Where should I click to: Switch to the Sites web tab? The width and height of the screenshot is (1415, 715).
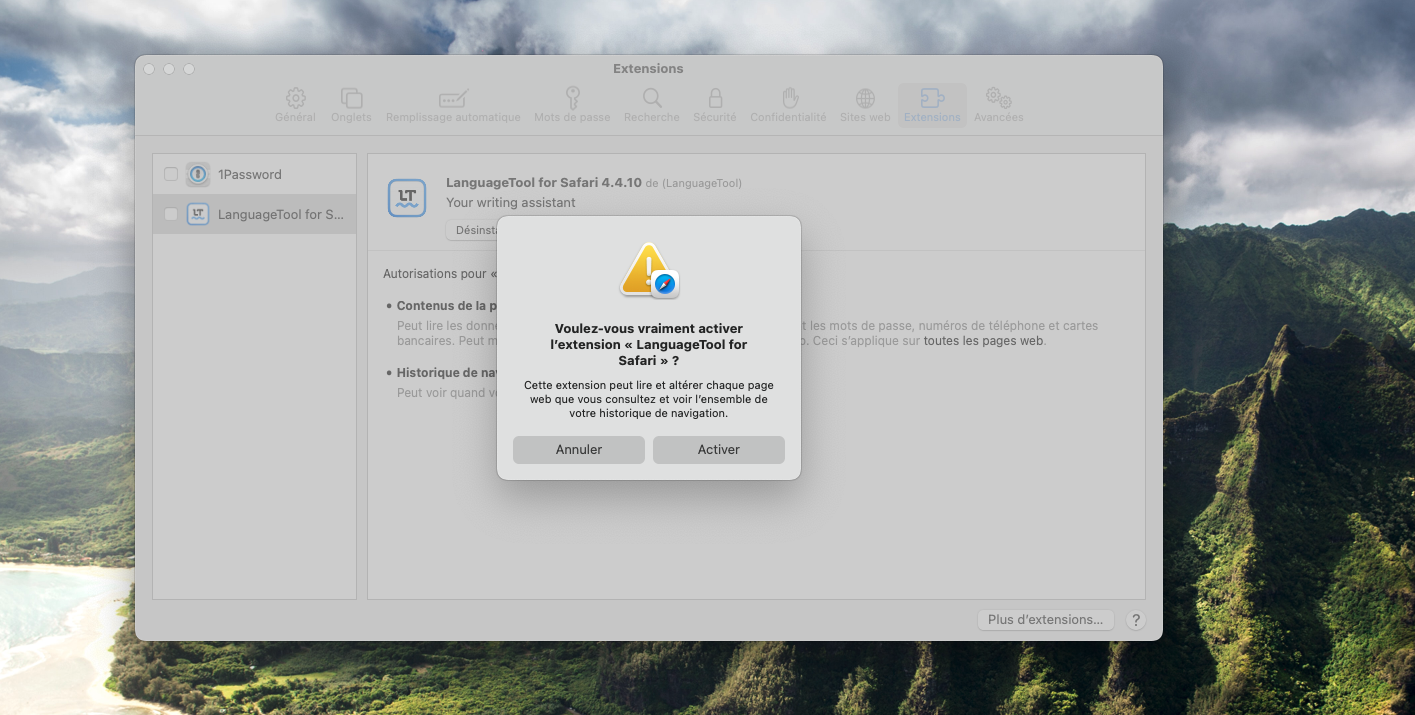865,105
